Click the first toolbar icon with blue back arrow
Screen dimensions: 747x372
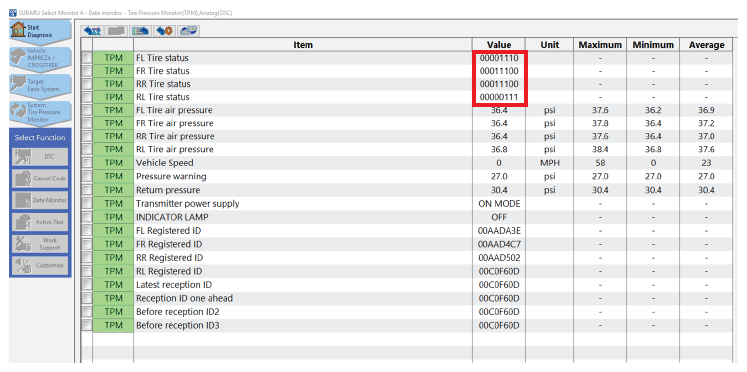[92, 31]
